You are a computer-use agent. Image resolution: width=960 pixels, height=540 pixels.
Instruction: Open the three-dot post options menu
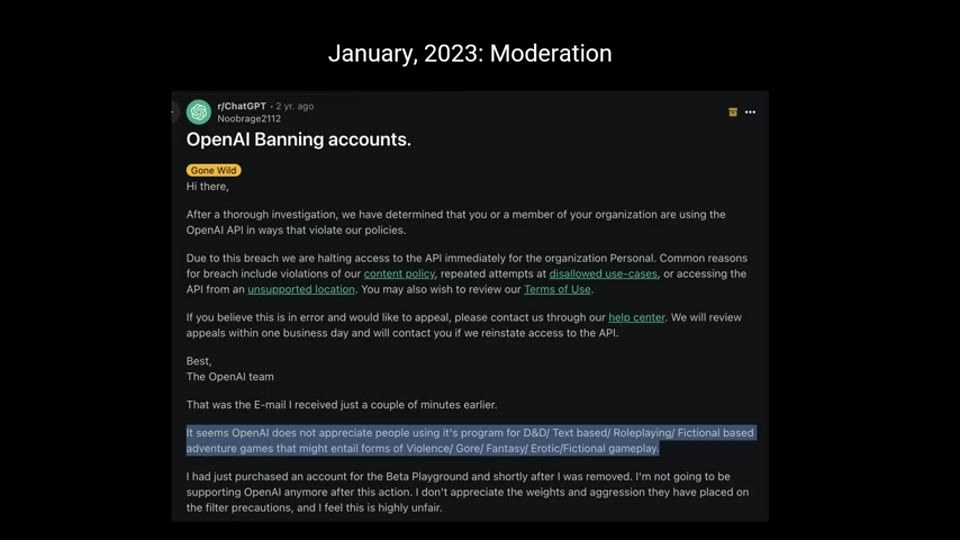750,112
